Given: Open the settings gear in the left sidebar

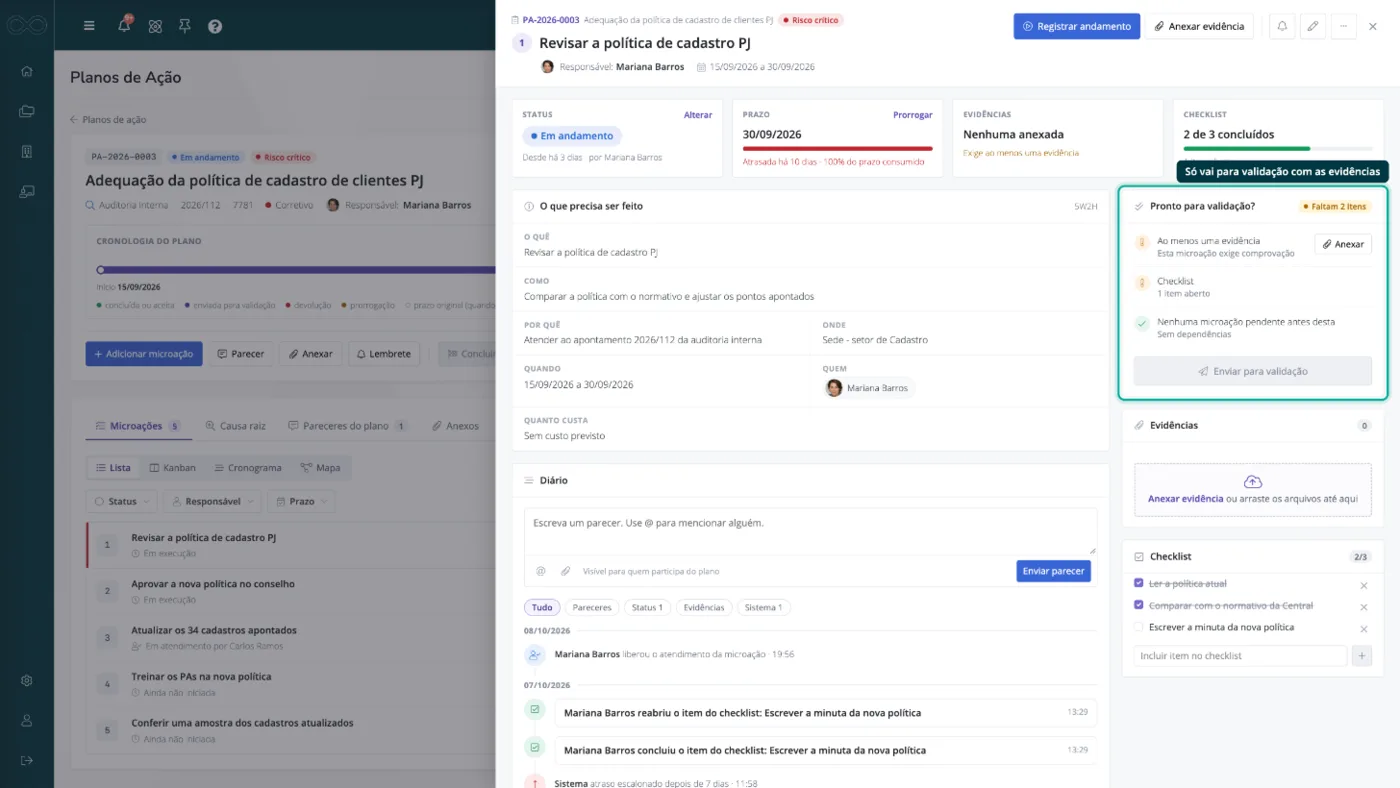Looking at the screenshot, I should point(27,680).
